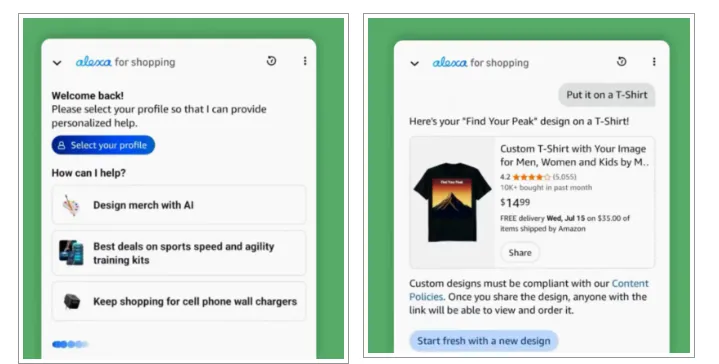Choose Design merch with AI suggestion
Screen dimensions: 719x364
point(179,205)
